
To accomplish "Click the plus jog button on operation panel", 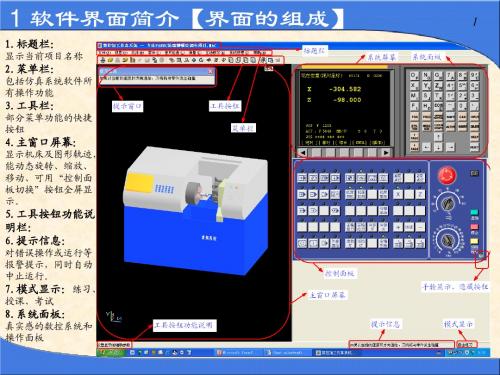I will (x=398, y=227).
